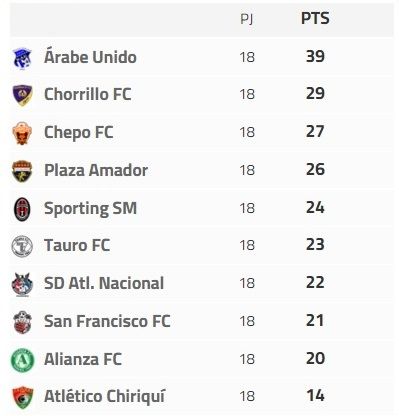The image size is (399, 416).
Task: Click the Plaza Amador team badge
Action: (x=22, y=171)
